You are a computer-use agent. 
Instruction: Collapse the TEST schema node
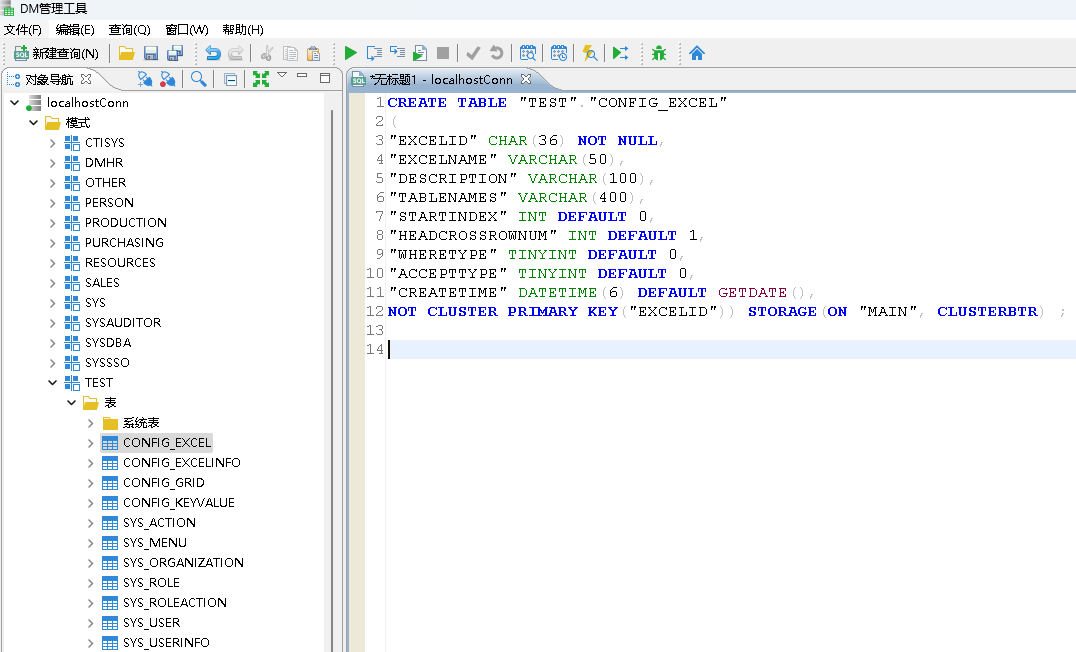click(x=53, y=382)
